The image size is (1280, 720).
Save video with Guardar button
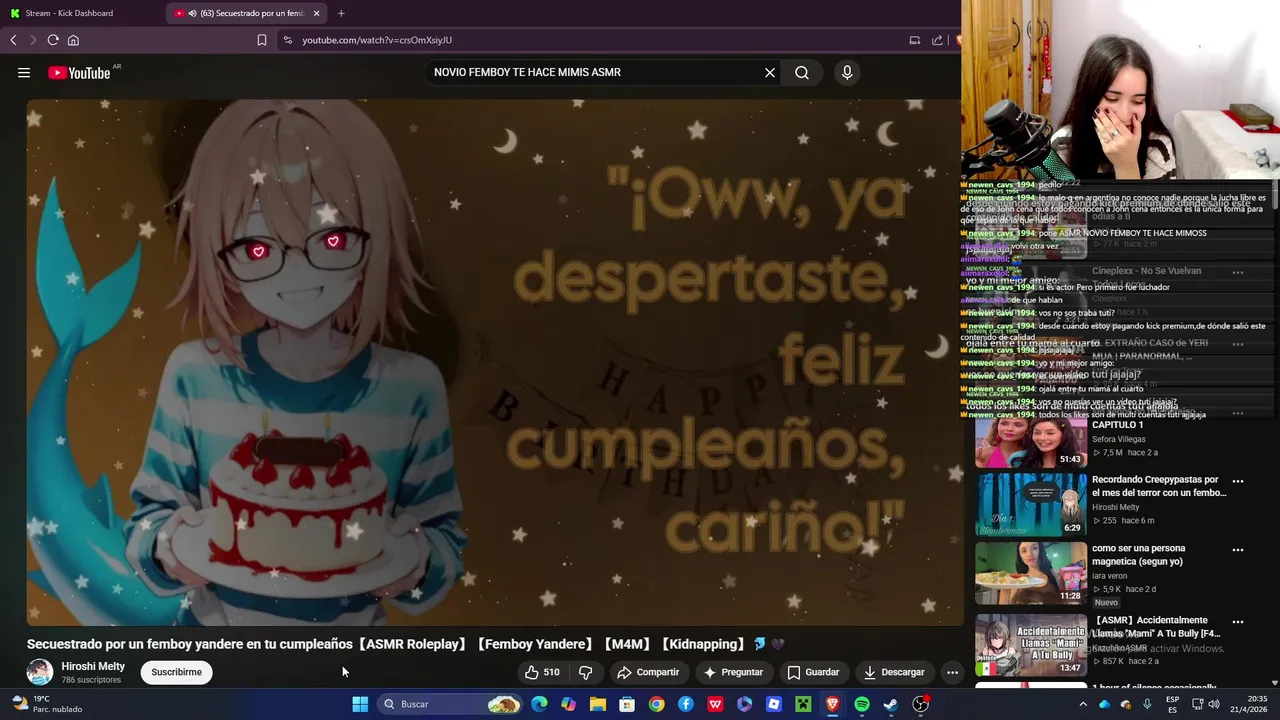point(813,672)
